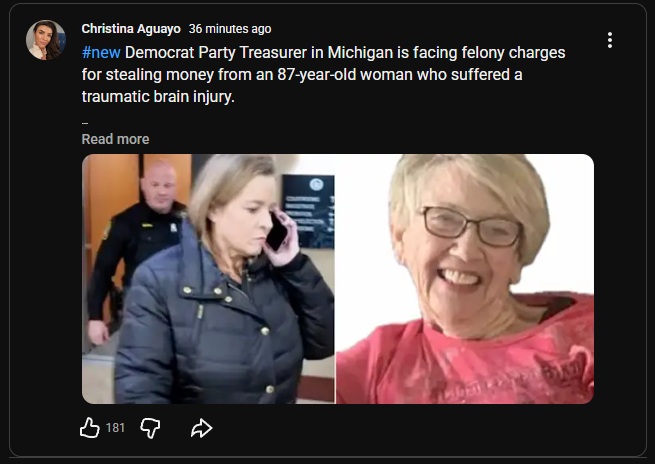The width and height of the screenshot is (655, 464).
Task: Click the directory sign in left photo
Action: click(x=308, y=211)
